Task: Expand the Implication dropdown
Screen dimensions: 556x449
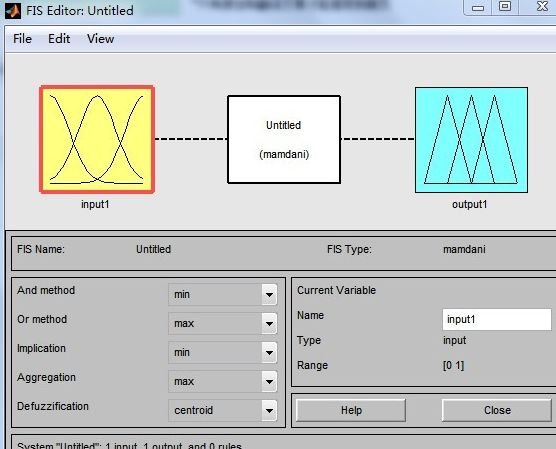Action: 223,353
